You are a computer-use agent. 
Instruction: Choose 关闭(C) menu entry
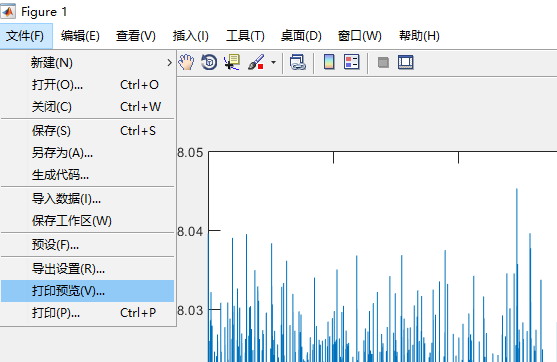coord(87,107)
